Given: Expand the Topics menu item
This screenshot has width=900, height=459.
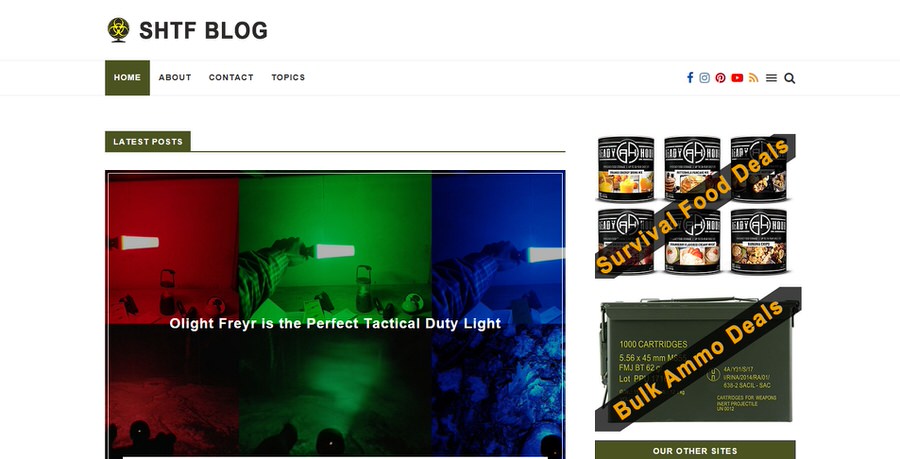Looking at the screenshot, I should (x=288, y=77).
